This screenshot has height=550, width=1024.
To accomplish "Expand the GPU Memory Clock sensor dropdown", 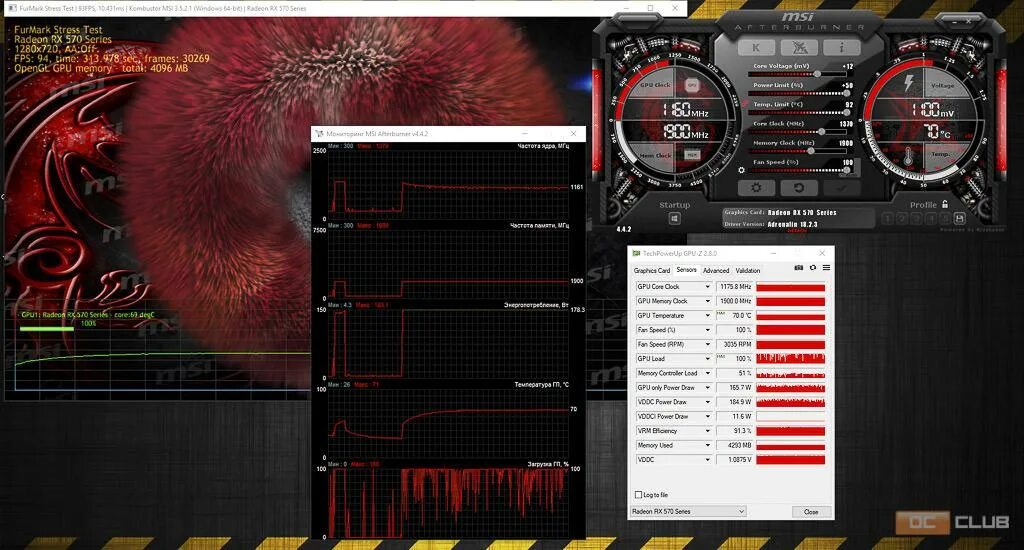I will pos(707,301).
